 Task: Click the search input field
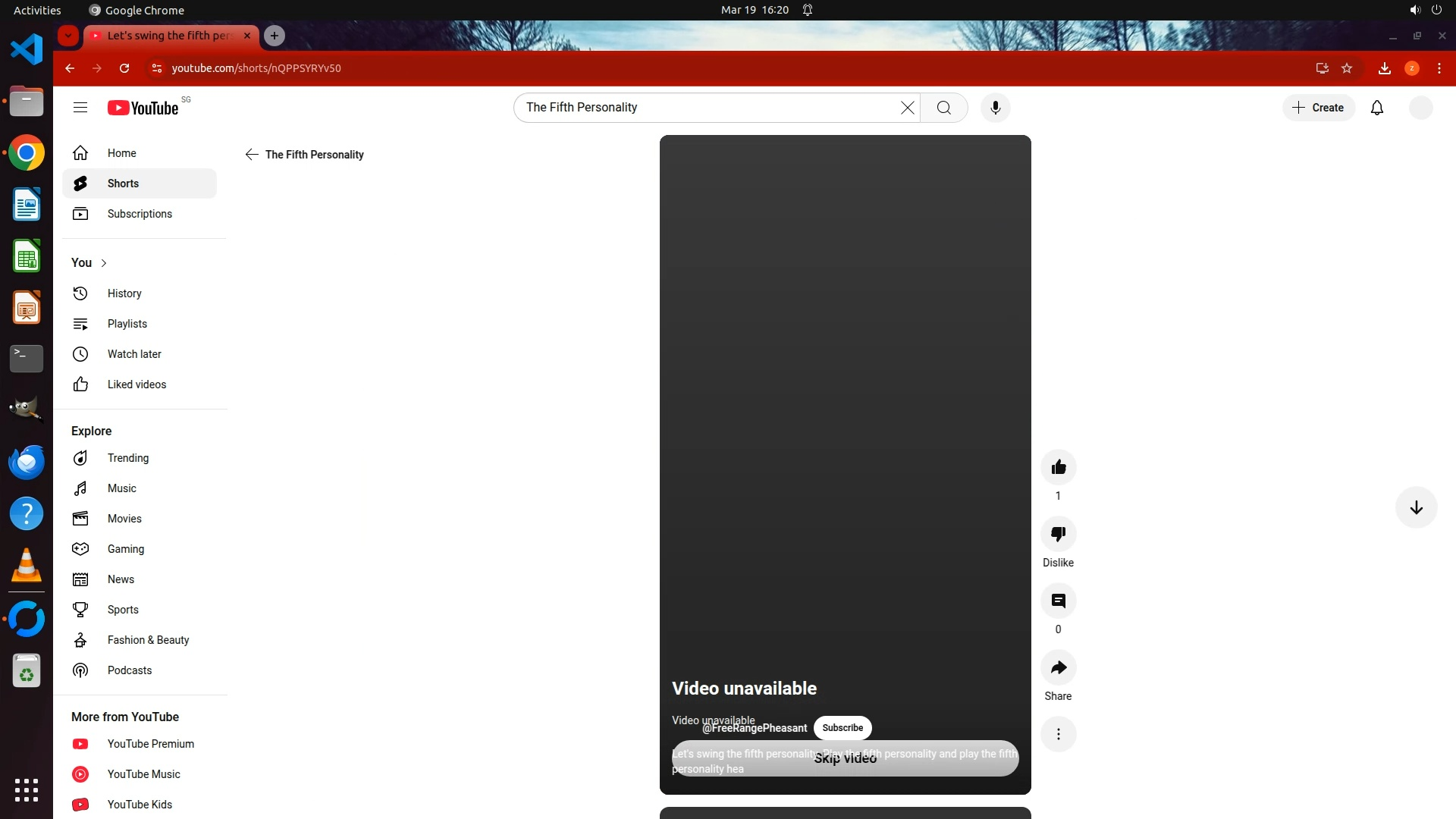pyautogui.click(x=705, y=108)
